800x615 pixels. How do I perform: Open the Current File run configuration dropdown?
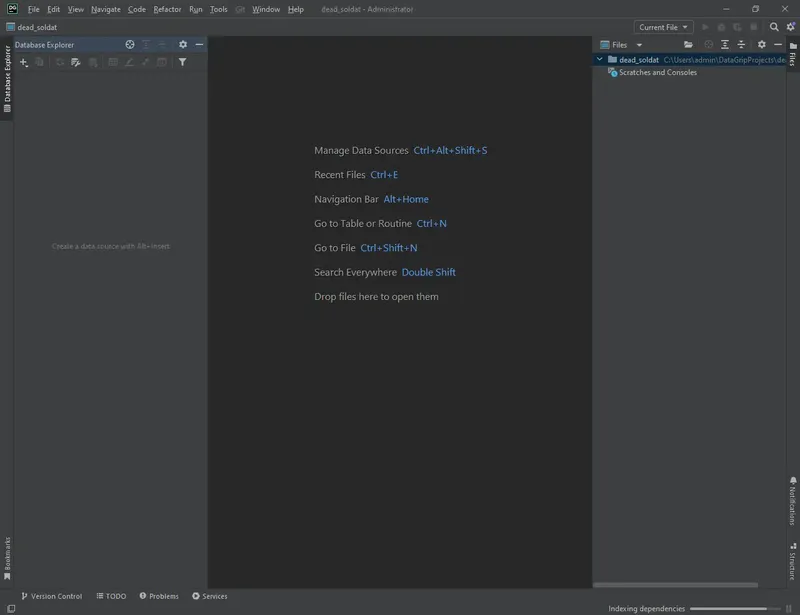[665, 27]
